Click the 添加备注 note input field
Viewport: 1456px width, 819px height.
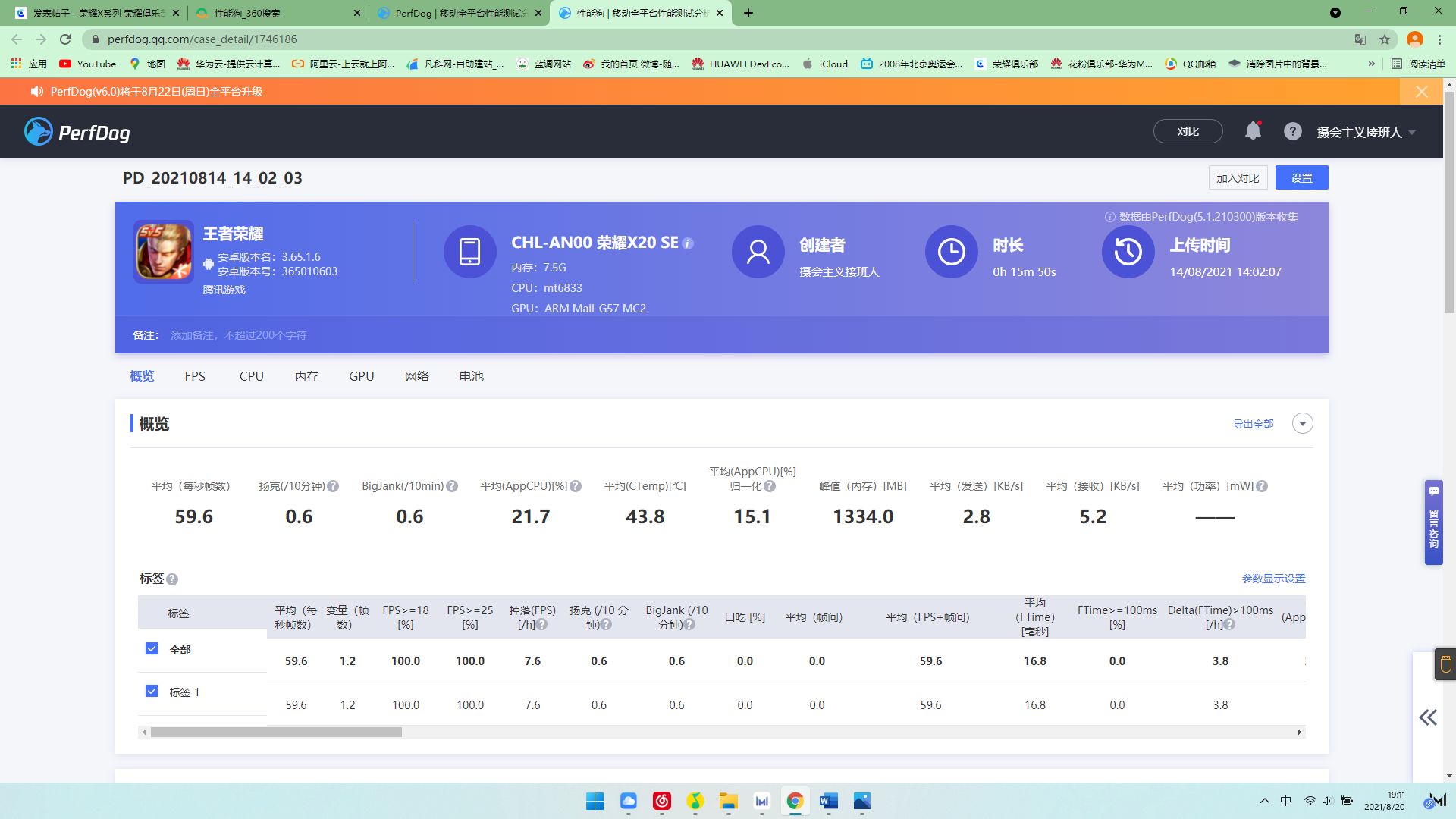[238, 335]
